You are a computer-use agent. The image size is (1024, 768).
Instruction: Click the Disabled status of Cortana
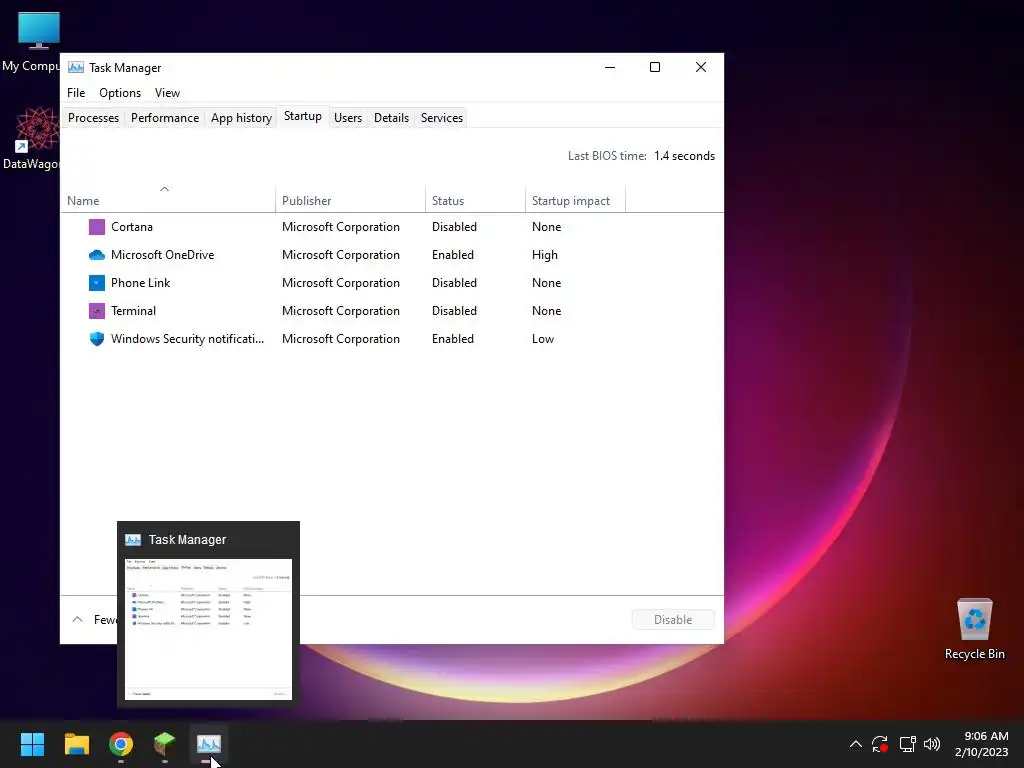454,227
